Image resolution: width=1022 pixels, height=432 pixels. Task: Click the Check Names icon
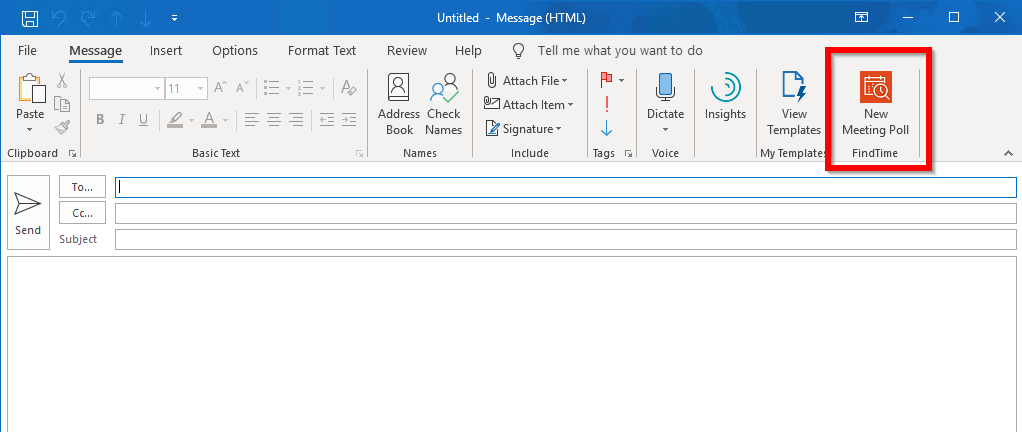[x=443, y=104]
